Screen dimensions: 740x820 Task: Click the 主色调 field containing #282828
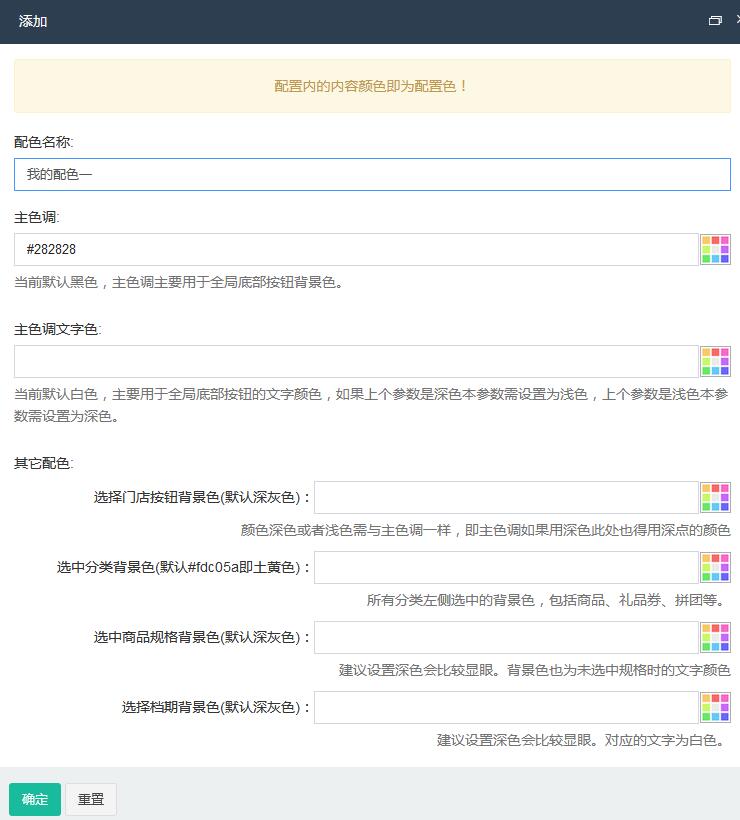coord(355,250)
